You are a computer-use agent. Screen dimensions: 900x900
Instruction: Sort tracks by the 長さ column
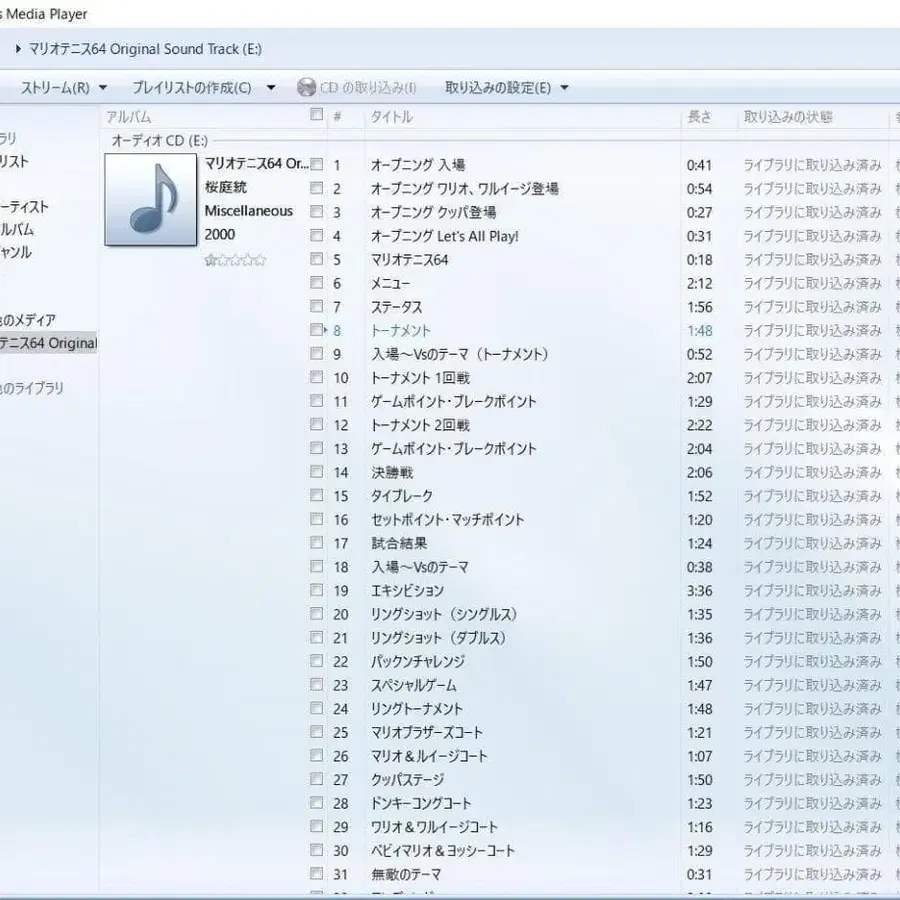point(700,116)
